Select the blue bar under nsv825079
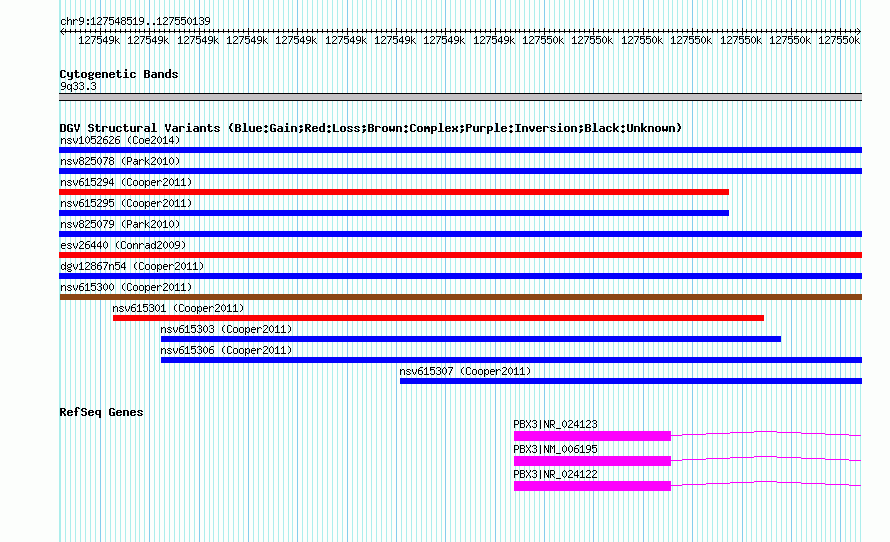Image resolution: width=890 pixels, height=542 pixels. pyautogui.click(x=460, y=234)
